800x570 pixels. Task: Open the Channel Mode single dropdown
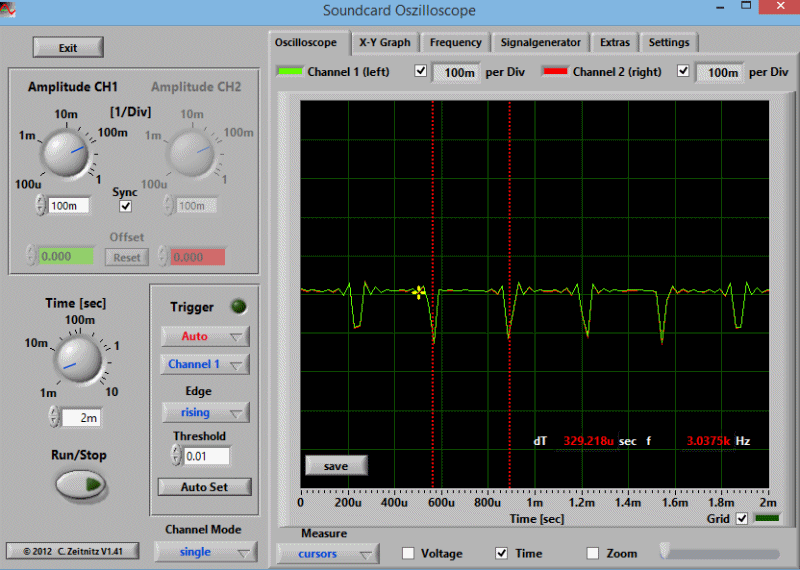(206, 552)
